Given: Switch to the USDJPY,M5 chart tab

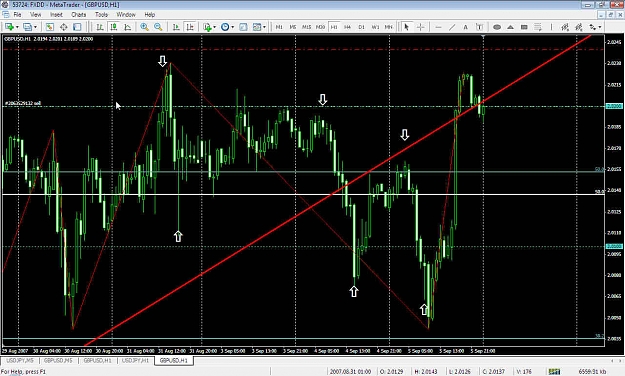Looking at the screenshot, I should [x=20, y=360].
